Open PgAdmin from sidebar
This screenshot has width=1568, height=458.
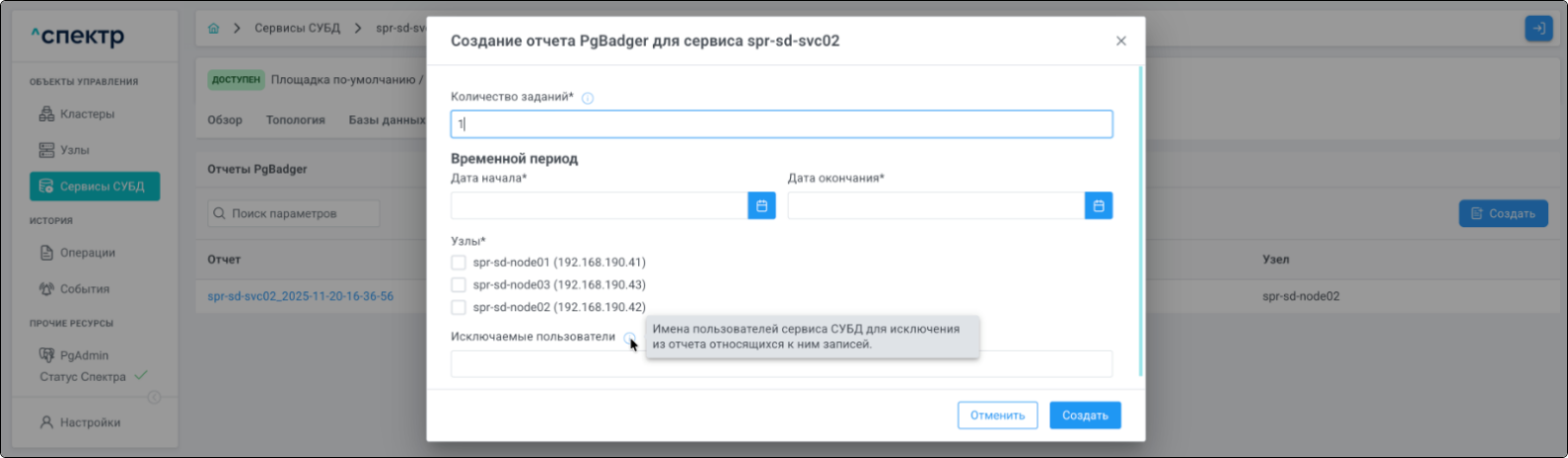pyautogui.click(x=83, y=355)
